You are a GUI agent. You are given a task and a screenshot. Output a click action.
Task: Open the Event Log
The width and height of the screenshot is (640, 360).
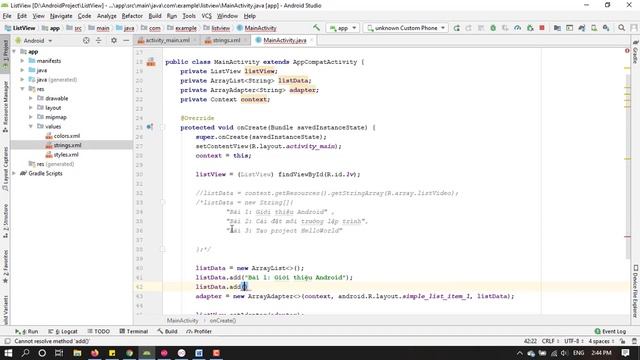(x=611, y=331)
